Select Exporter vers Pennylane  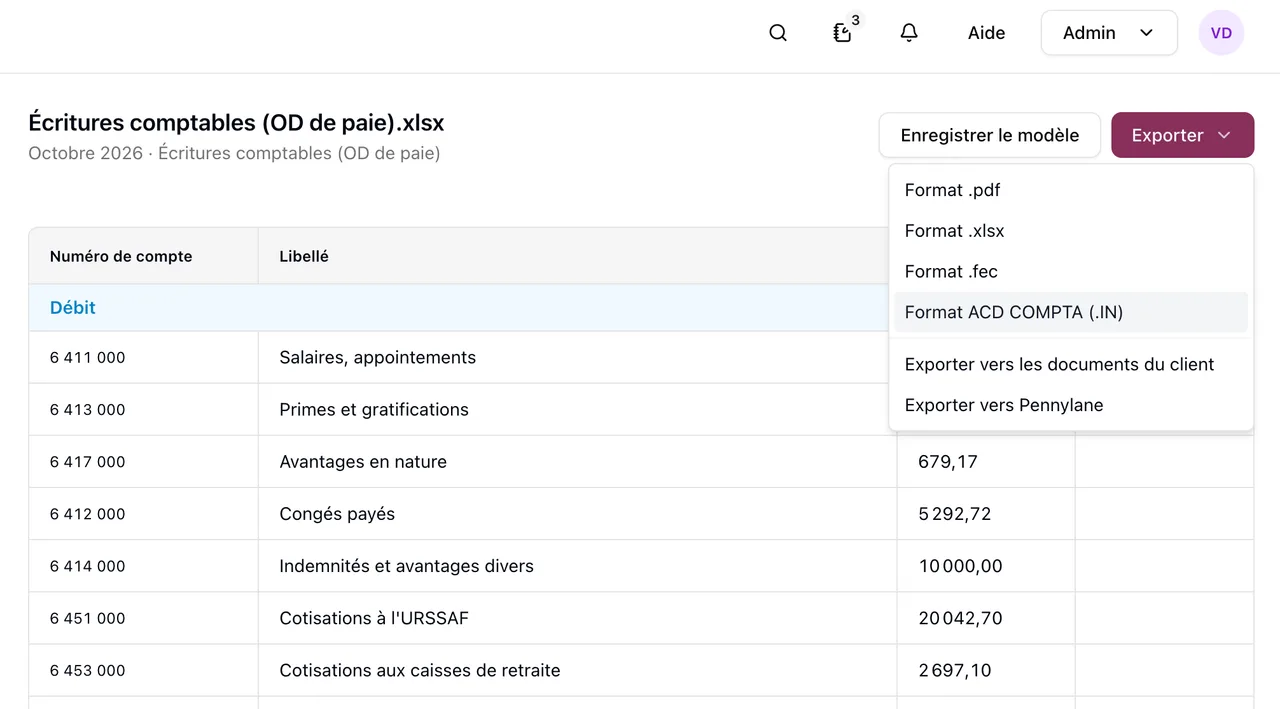[1070, 405]
